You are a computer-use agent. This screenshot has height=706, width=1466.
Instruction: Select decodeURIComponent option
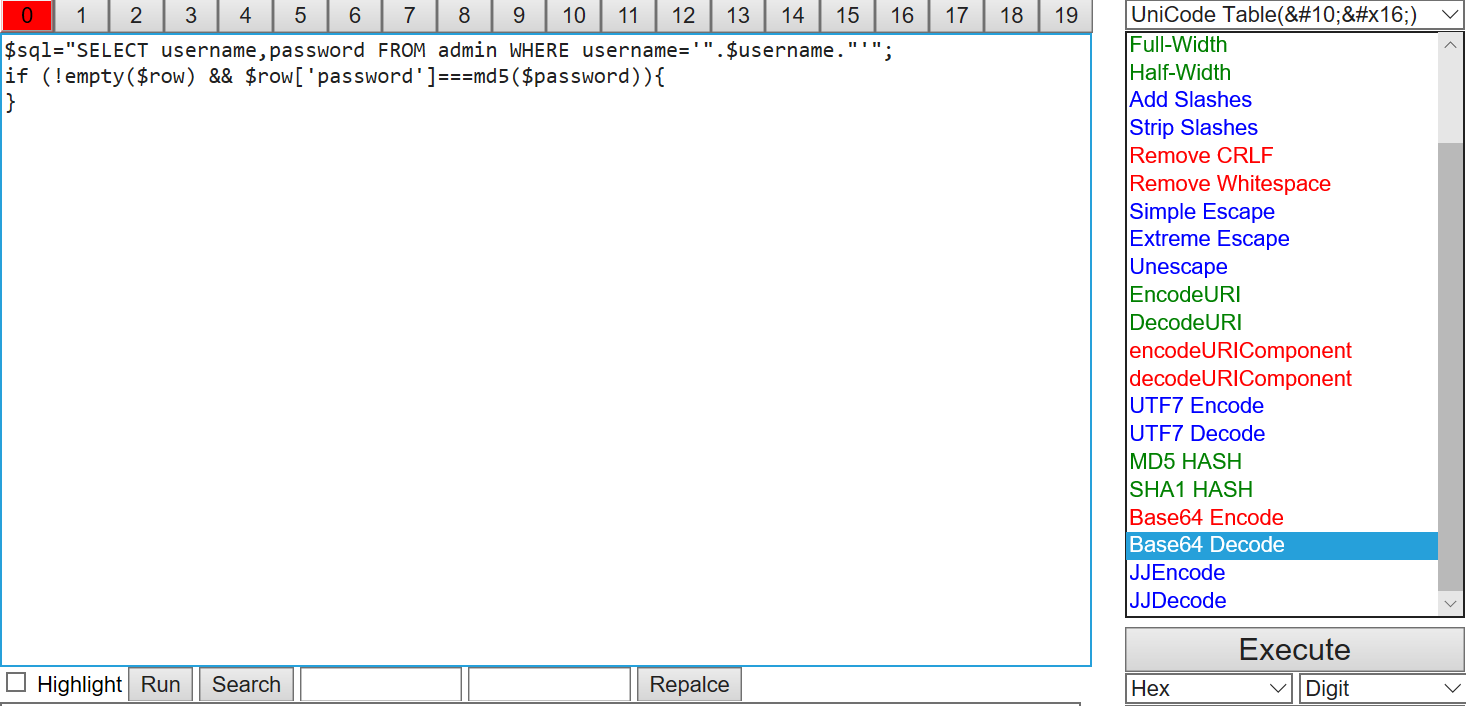pos(1282,379)
